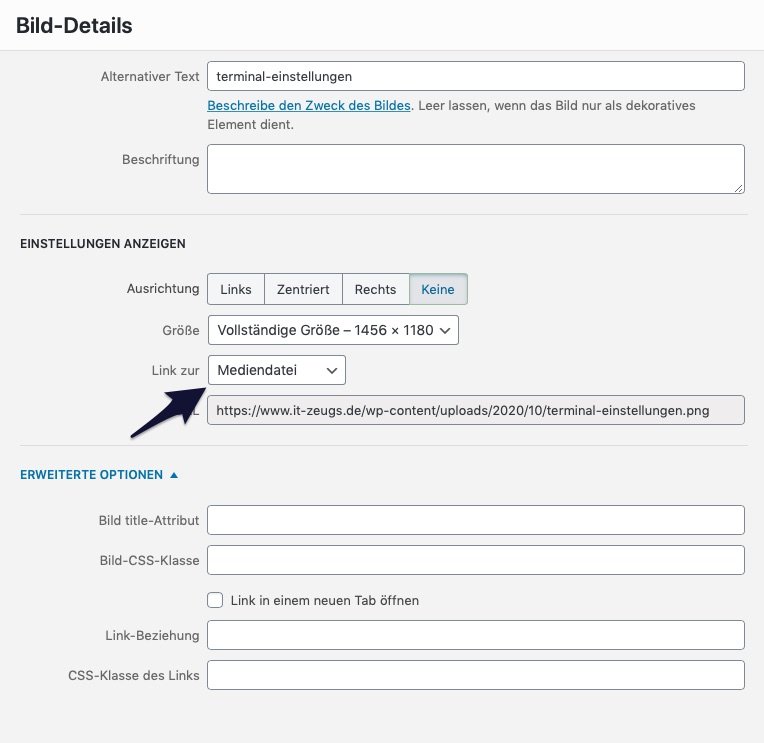Viewport: 764px width, 743px height.
Task: Click the Bild-CSS-Klasse input field
Action: [476, 560]
